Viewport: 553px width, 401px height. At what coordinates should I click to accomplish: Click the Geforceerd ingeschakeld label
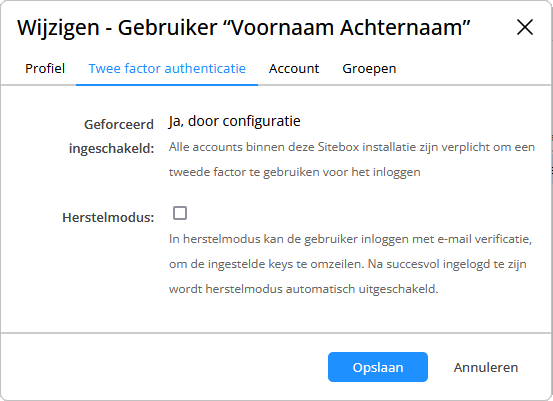[111, 136]
